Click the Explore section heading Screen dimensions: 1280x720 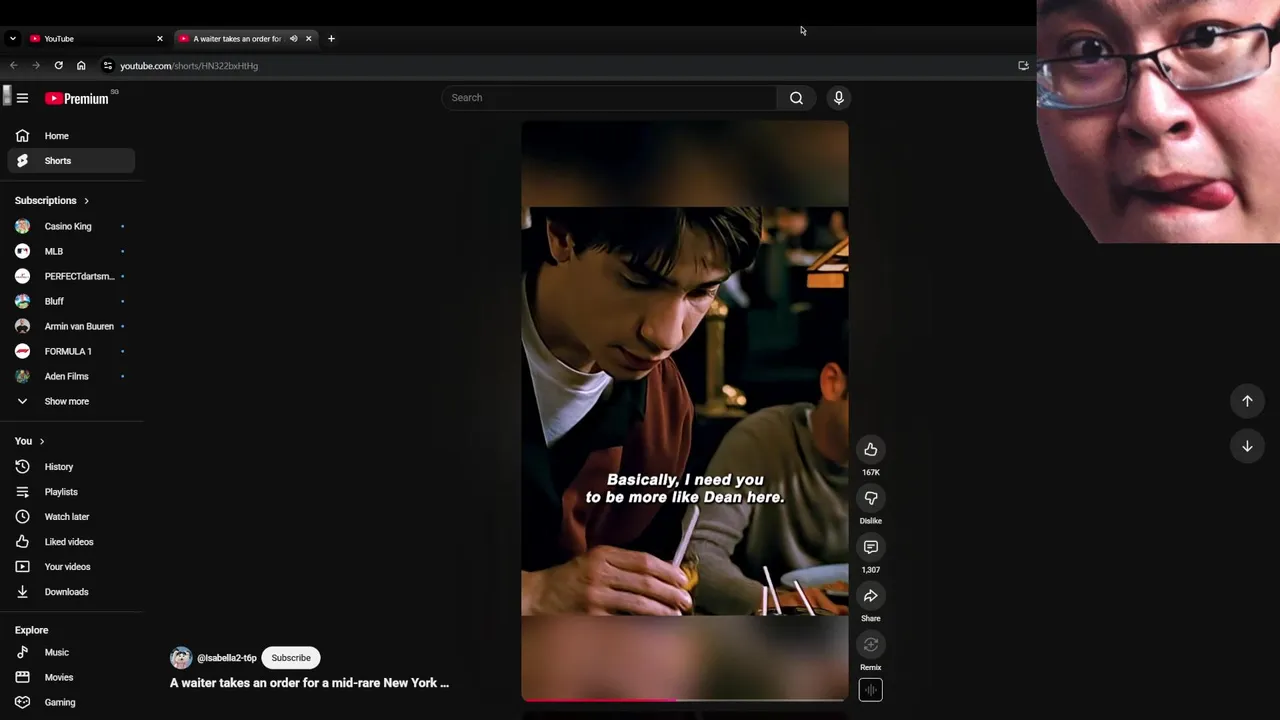[x=31, y=630]
